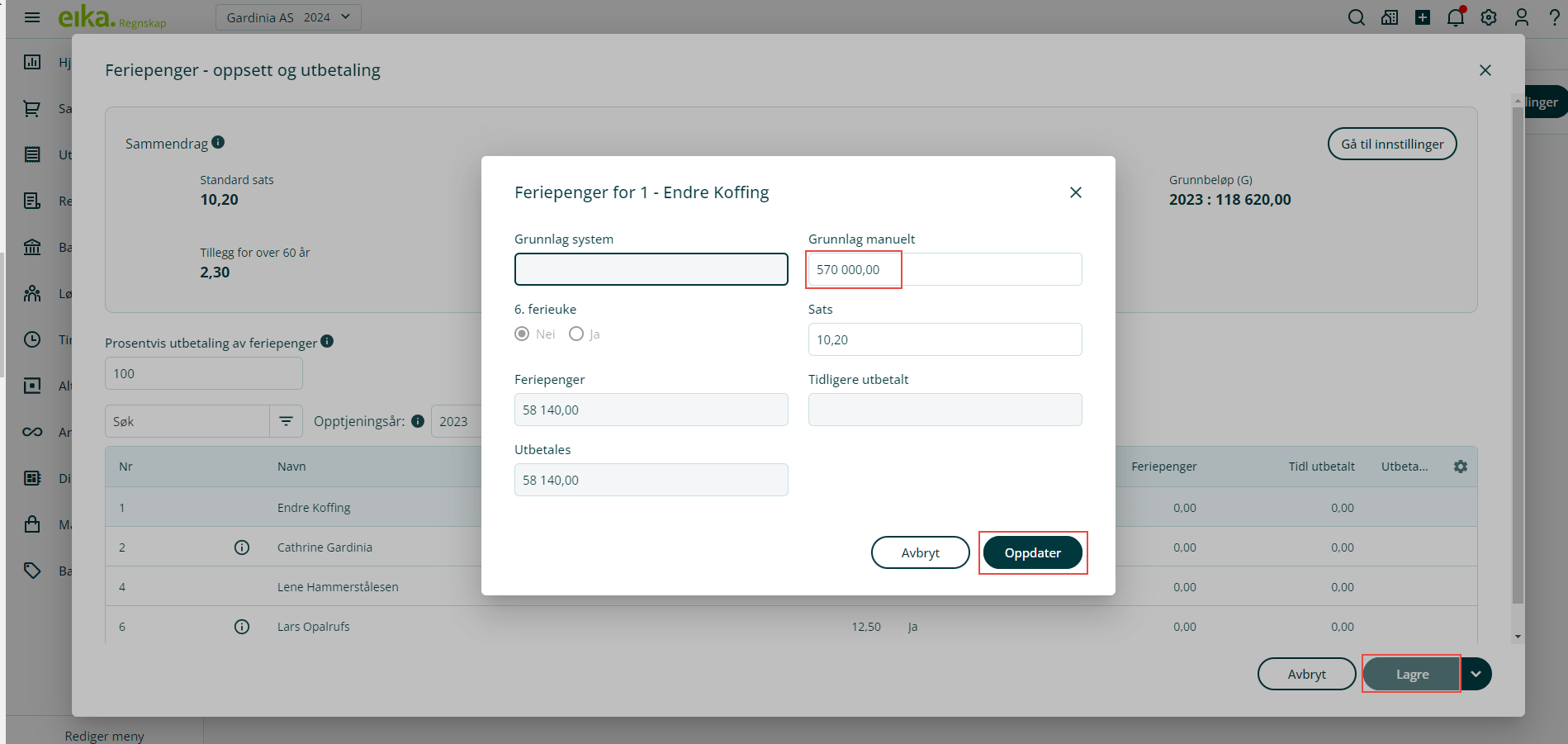Open the user profile icon

click(x=1522, y=17)
